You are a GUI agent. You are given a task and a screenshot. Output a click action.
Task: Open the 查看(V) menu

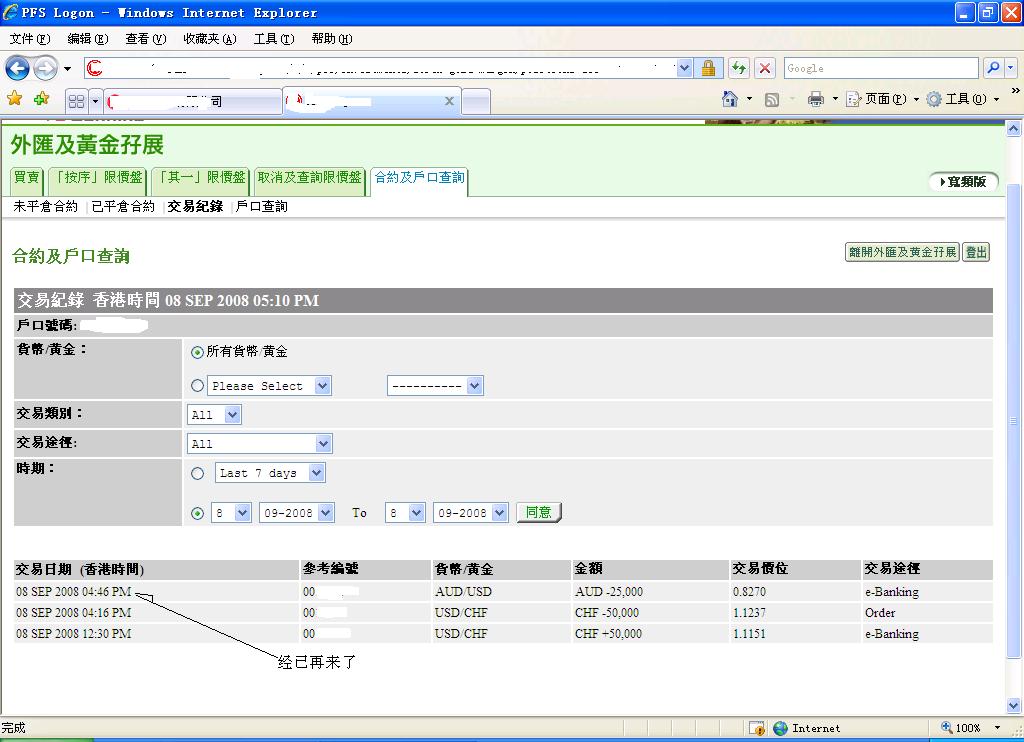coord(146,39)
